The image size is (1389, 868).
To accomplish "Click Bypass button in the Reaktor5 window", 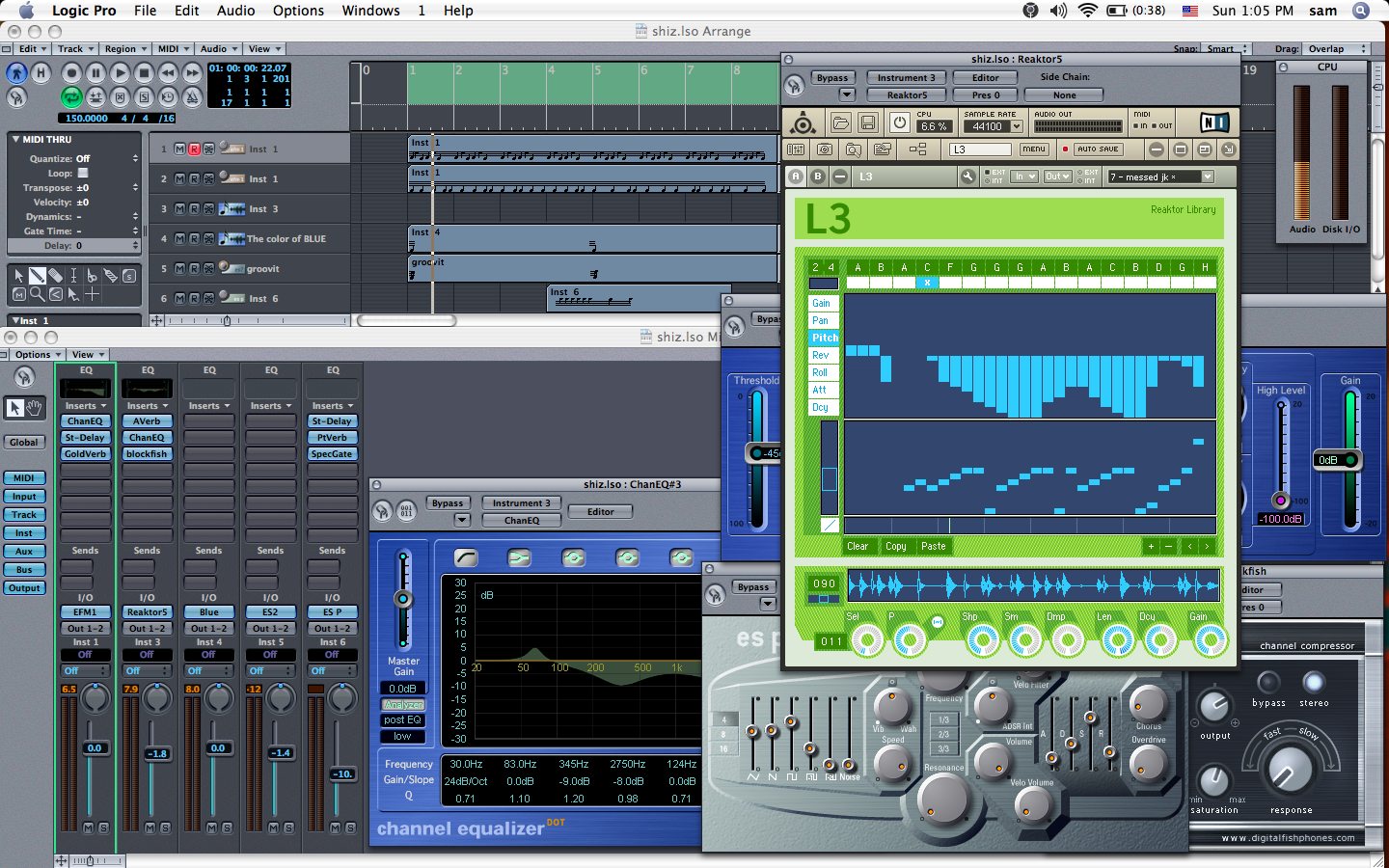I will coord(831,78).
